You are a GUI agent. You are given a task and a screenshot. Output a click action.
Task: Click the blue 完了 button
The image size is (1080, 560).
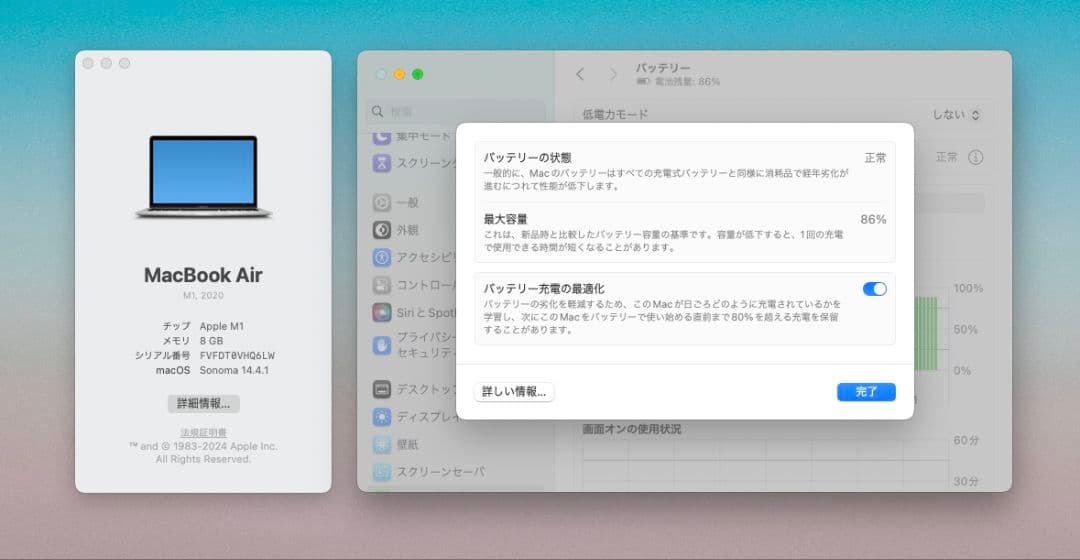tap(866, 392)
